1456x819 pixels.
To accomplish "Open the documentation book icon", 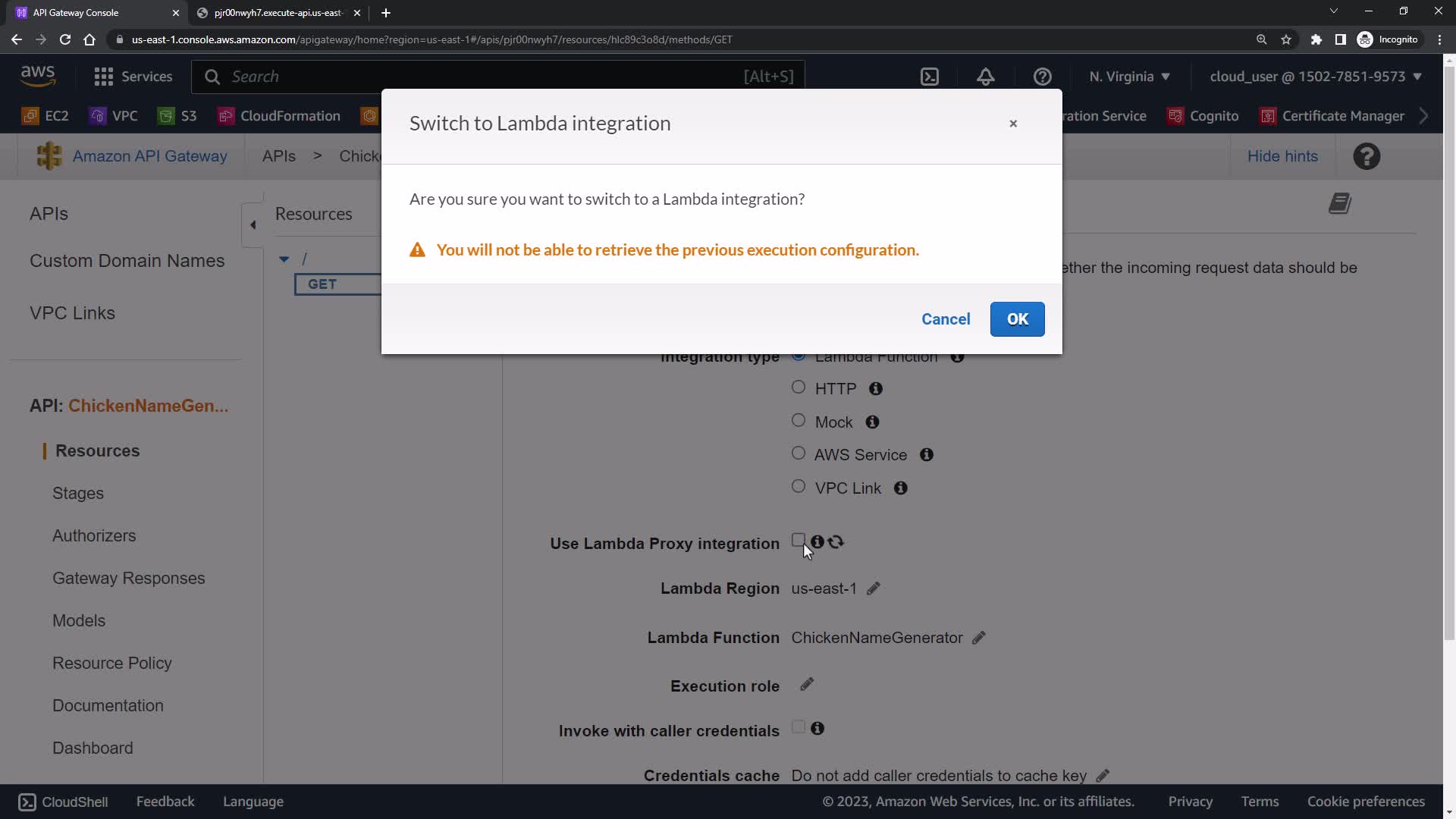I will (x=1340, y=203).
